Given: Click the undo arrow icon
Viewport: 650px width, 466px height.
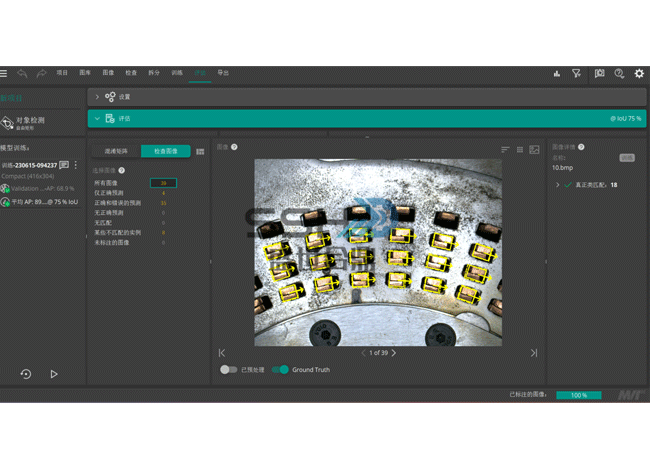Looking at the screenshot, I should pos(23,73).
